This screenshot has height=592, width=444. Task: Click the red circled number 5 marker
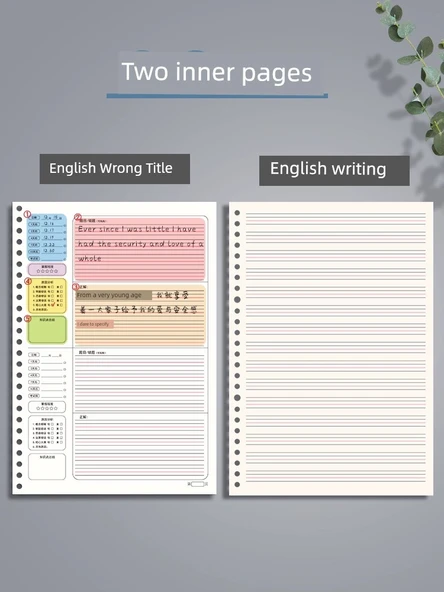point(28,319)
